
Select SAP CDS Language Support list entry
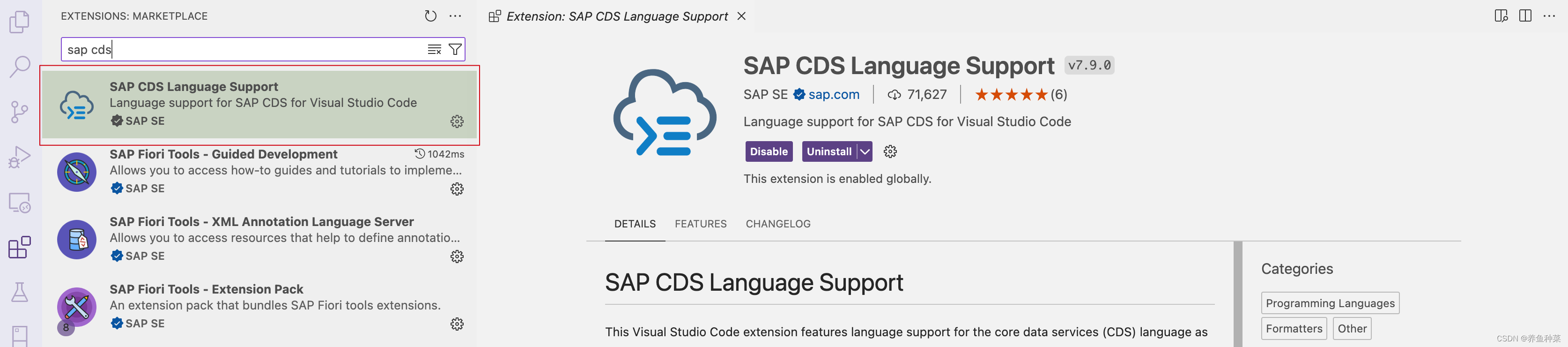pyautogui.click(x=259, y=104)
